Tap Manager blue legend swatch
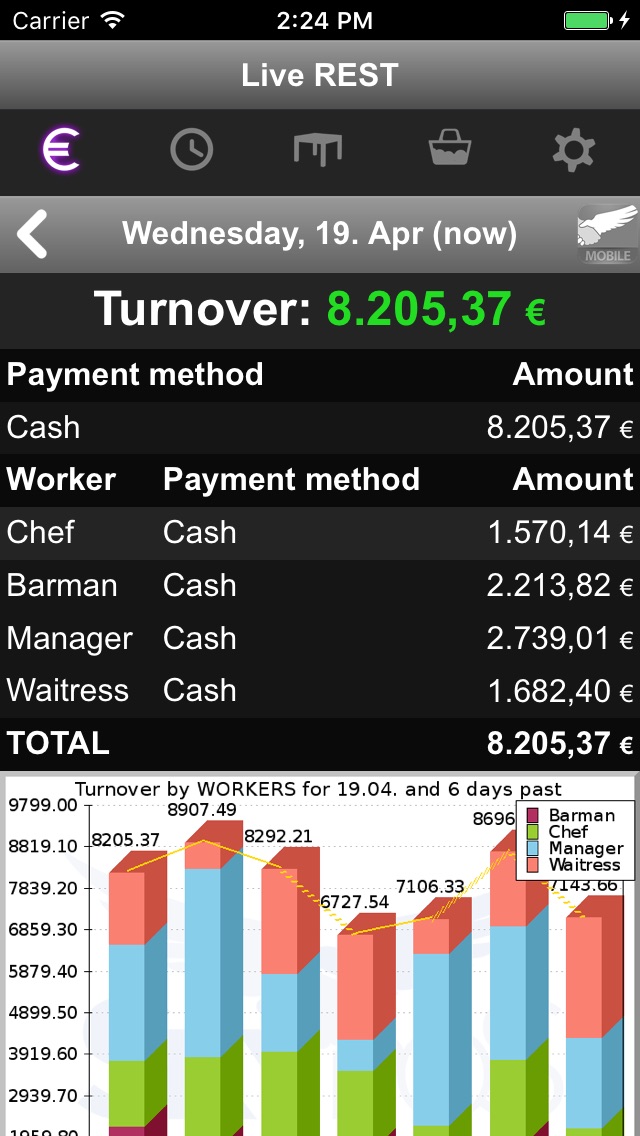The width and height of the screenshot is (640, 1136). [x=533, y=848]
